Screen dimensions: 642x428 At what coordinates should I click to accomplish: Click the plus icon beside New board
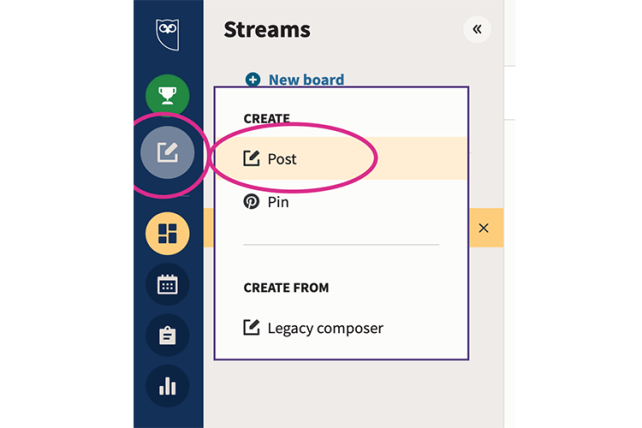pos(253,80)
